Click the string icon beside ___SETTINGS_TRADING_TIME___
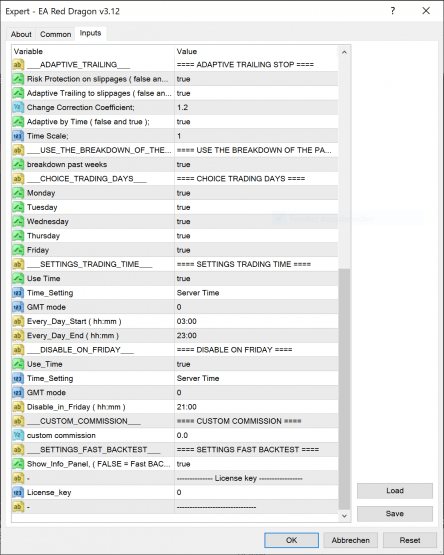 point(18,264)
